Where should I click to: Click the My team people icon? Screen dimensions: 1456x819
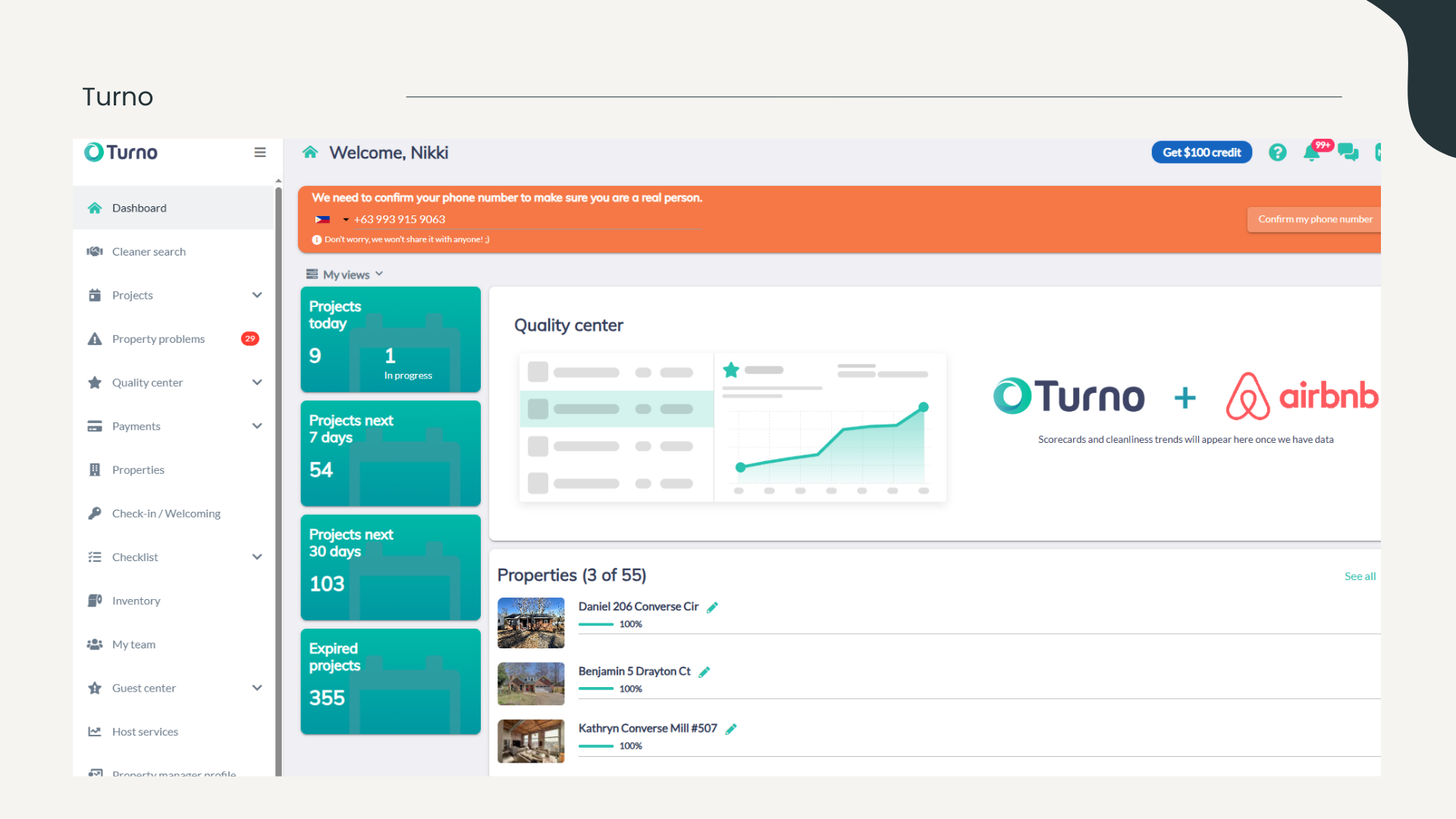click(x=95, y=645)
